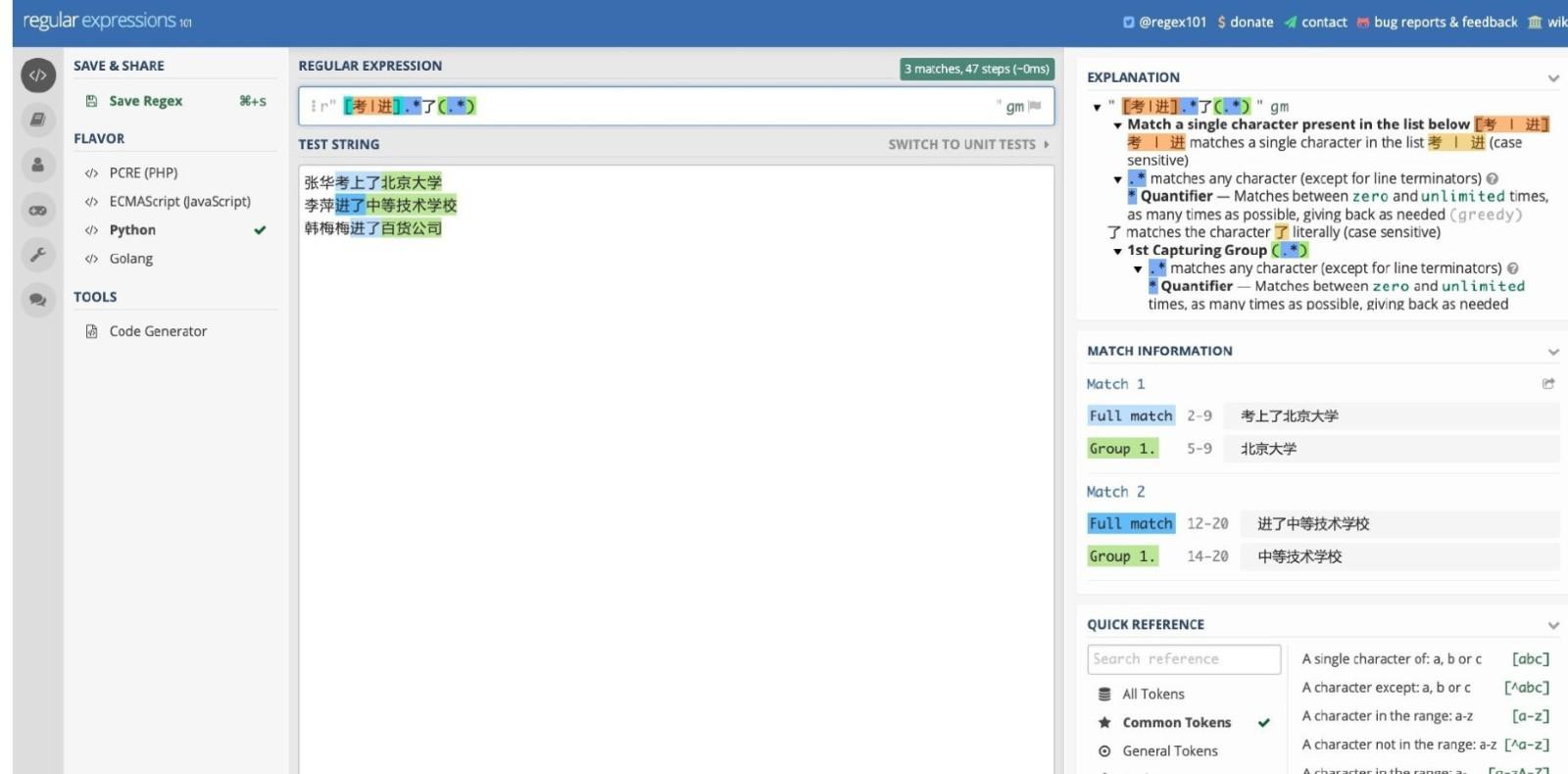The height and width of the screenshot is (774, 1568).
Task: Click the paper plane contact icon
Action: coord(1291,22)
